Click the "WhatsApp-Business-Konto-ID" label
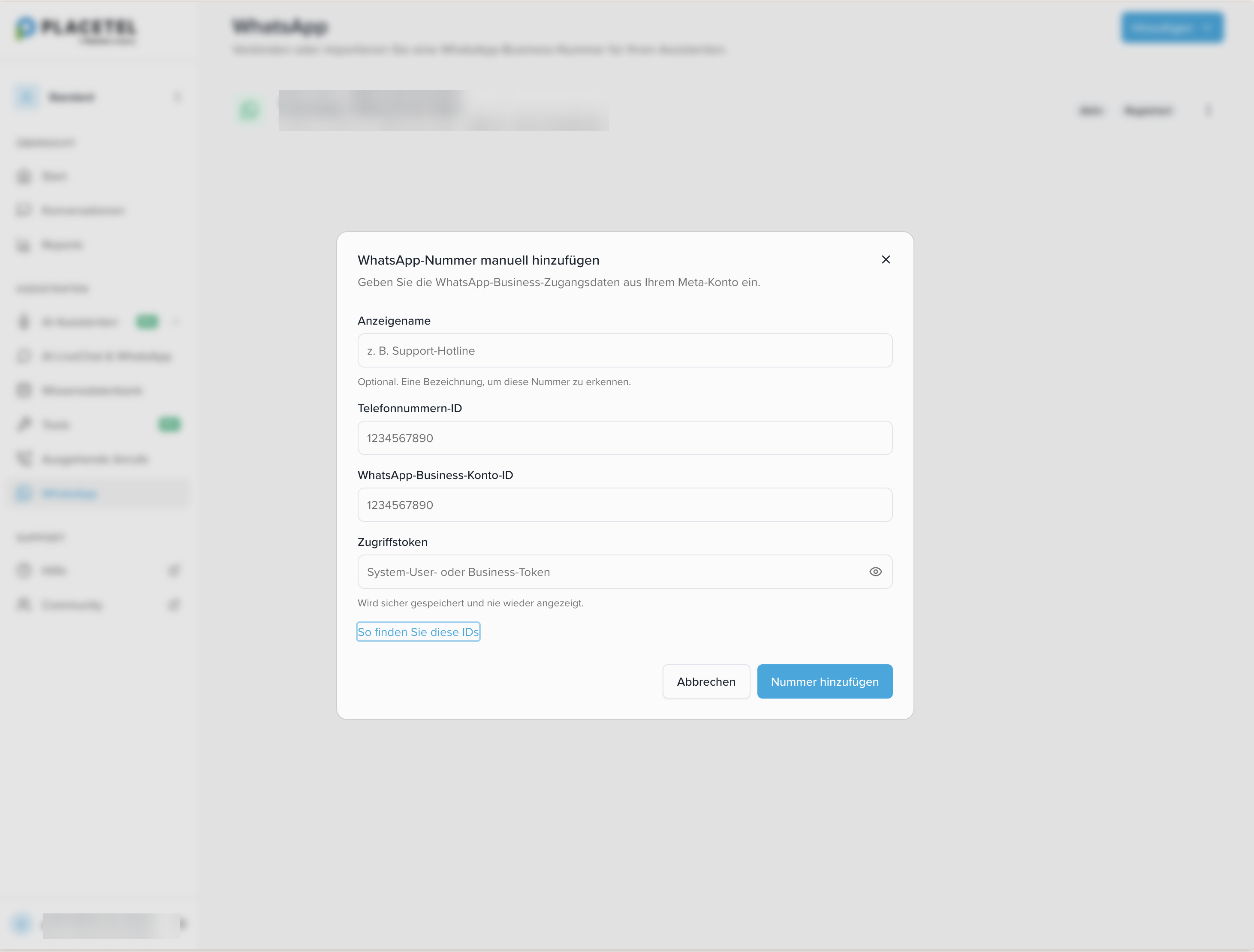 coord(435,475)
